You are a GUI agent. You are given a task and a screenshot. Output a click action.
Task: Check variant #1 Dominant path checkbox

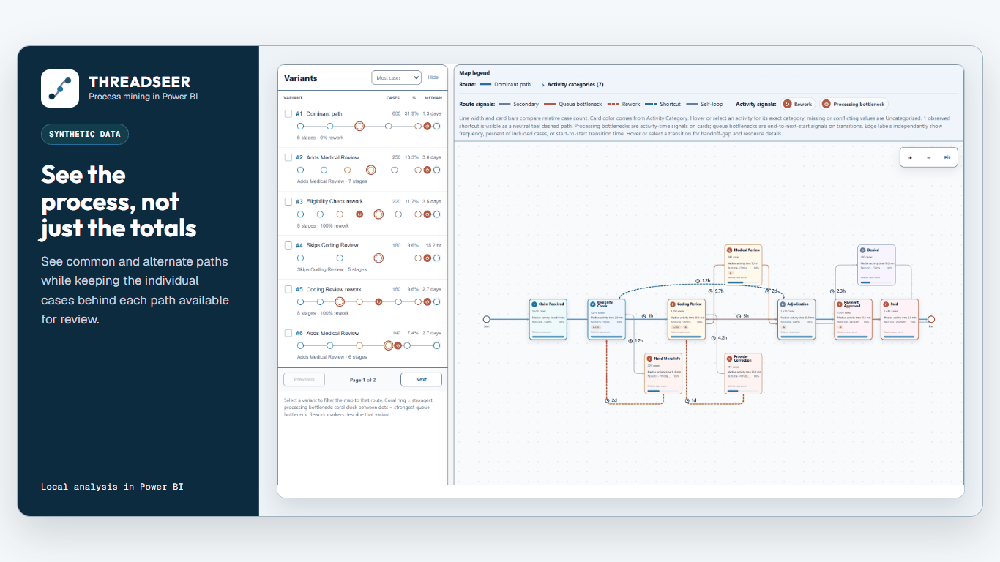coord(288,114)
